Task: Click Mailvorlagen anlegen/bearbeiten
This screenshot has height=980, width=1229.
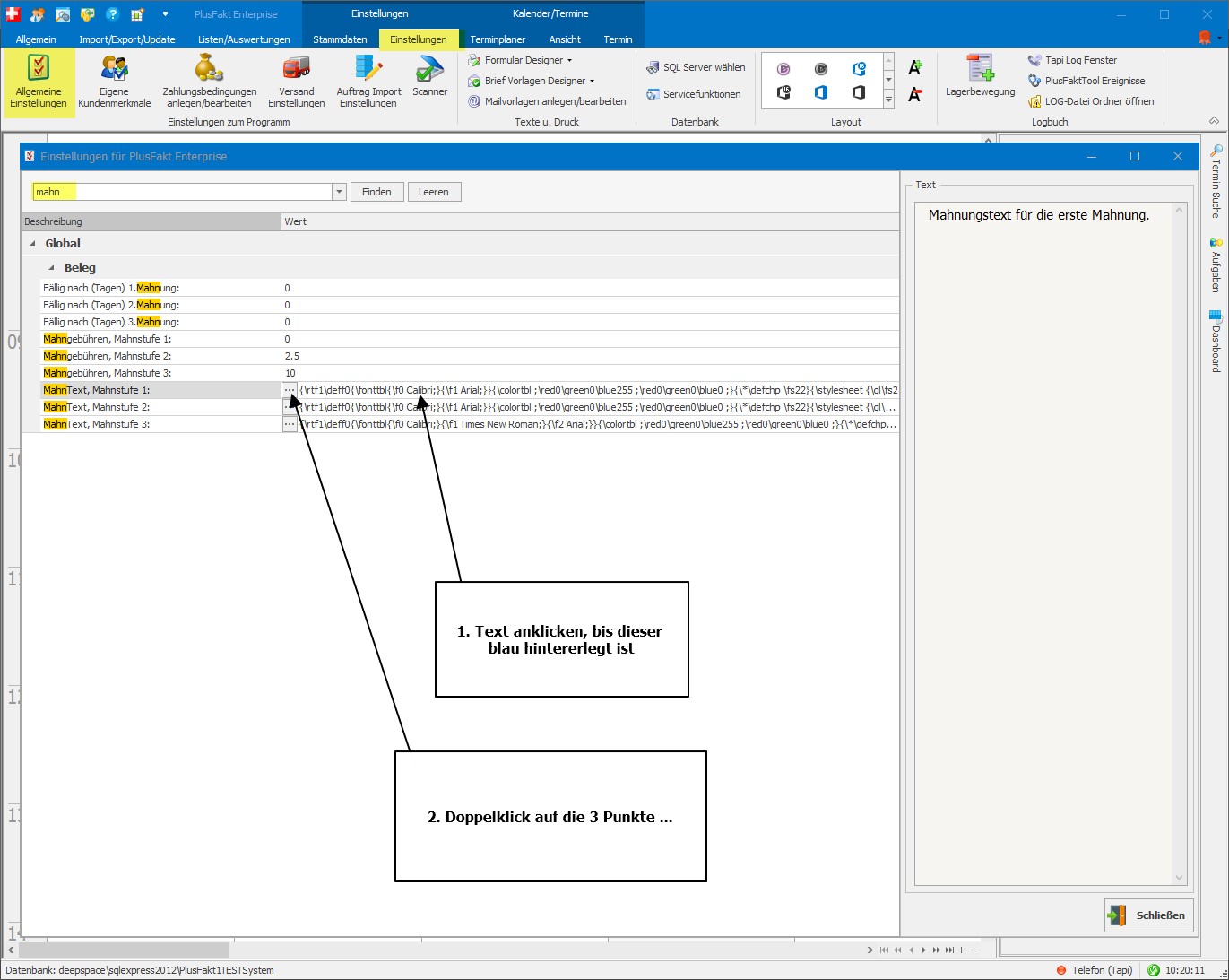Action: [x=547, y=101]
